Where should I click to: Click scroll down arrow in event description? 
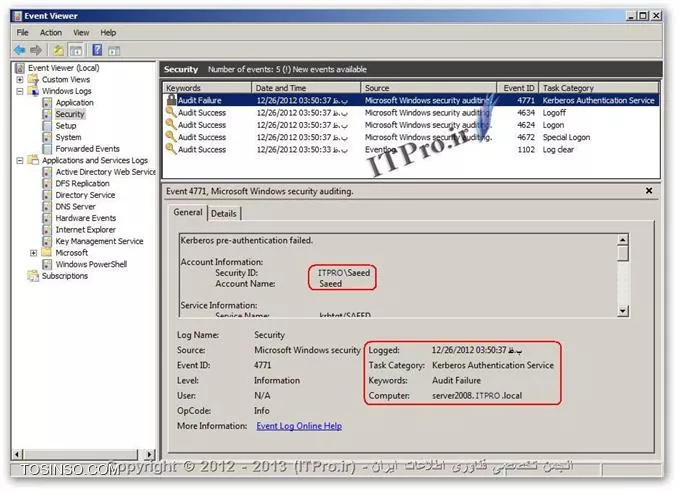pyautogui.click(x=623, y=310)
